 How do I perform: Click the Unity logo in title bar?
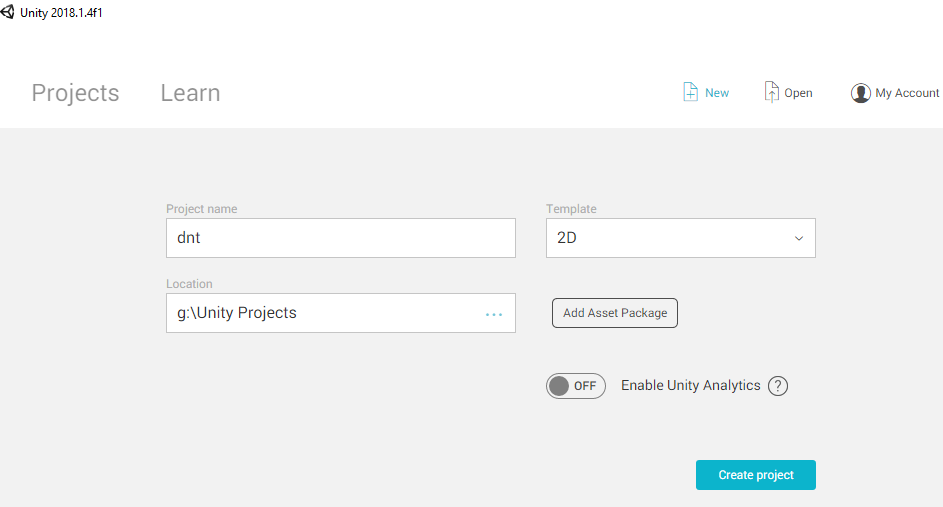tap(8, 12)
